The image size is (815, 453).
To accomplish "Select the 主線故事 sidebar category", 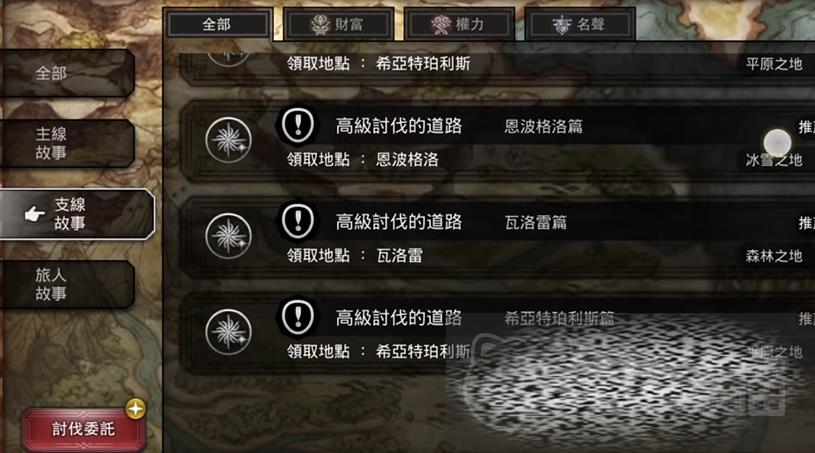I will coord(67,143).
